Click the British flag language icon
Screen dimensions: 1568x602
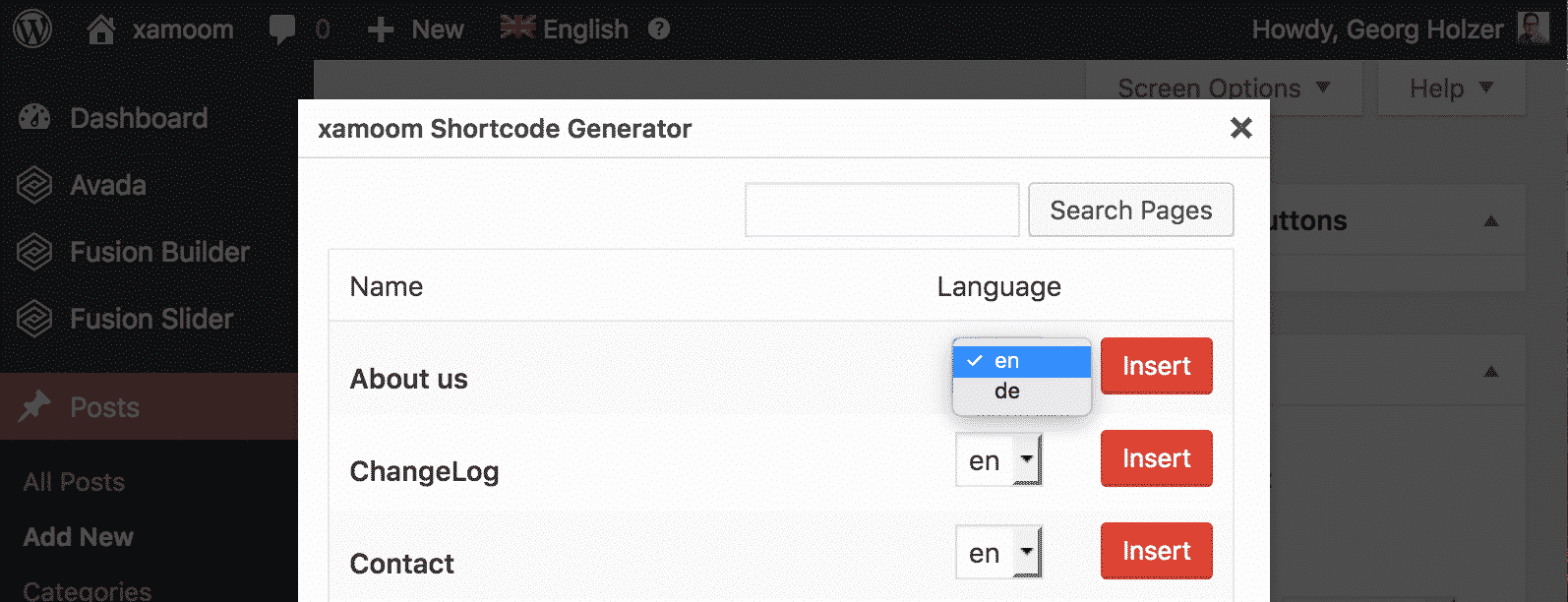517,28
